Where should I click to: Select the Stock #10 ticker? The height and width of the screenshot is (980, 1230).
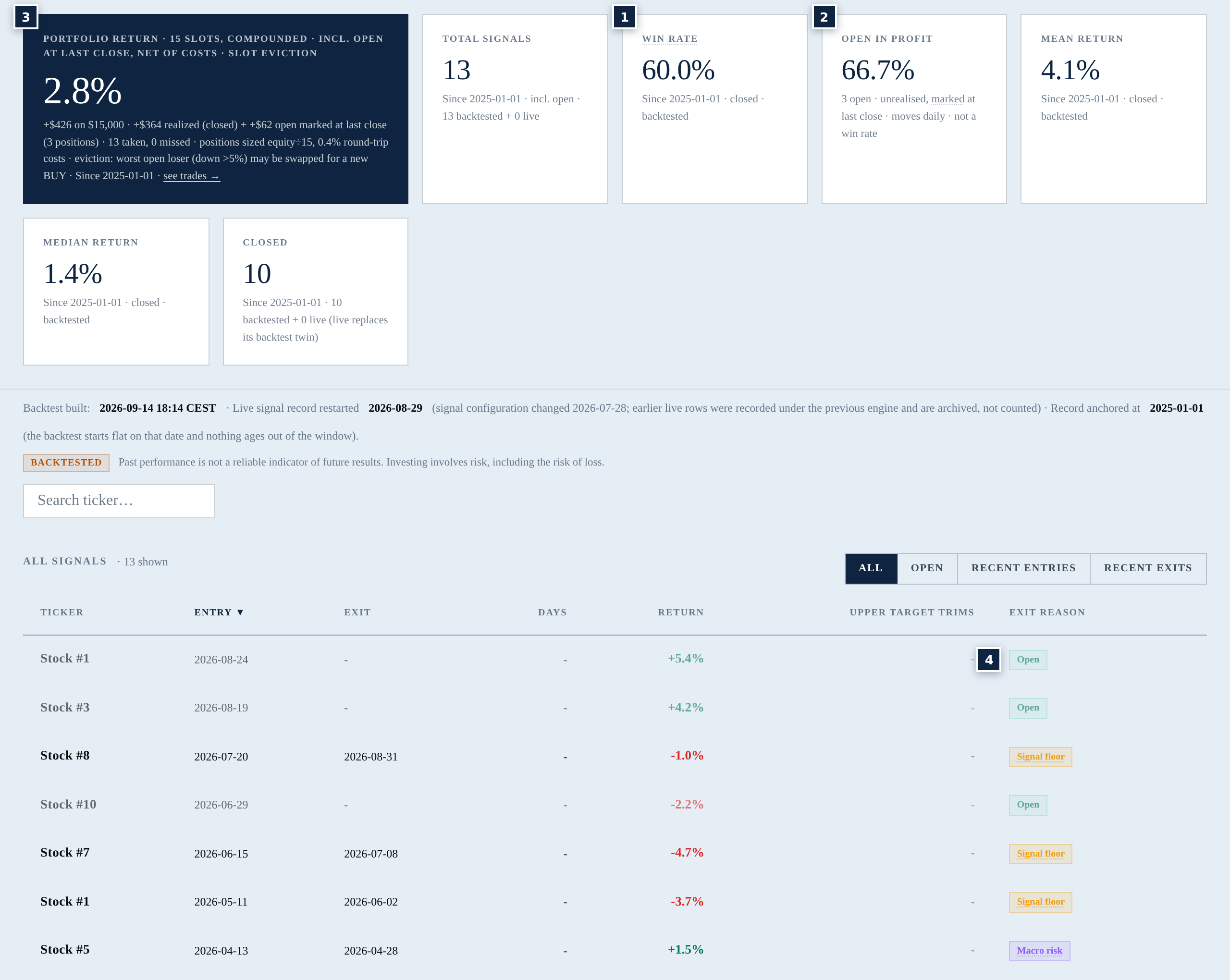[x=68, y=804]
